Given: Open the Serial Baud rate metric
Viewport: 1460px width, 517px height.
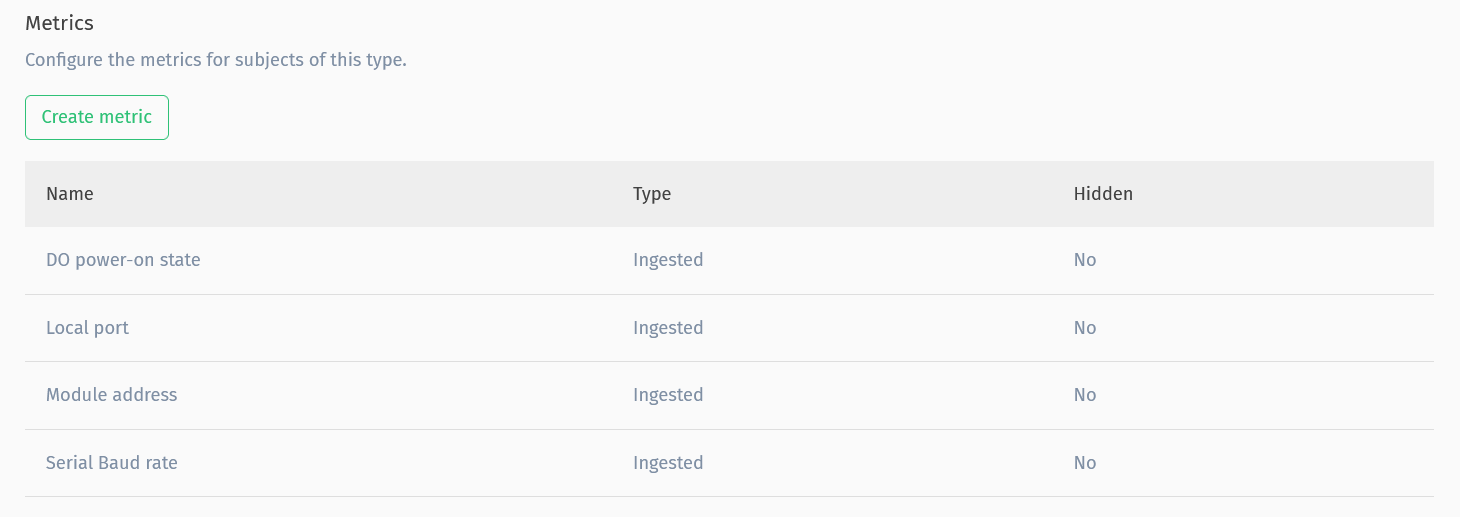Looking at the screenshot, I should click(111, 463).
